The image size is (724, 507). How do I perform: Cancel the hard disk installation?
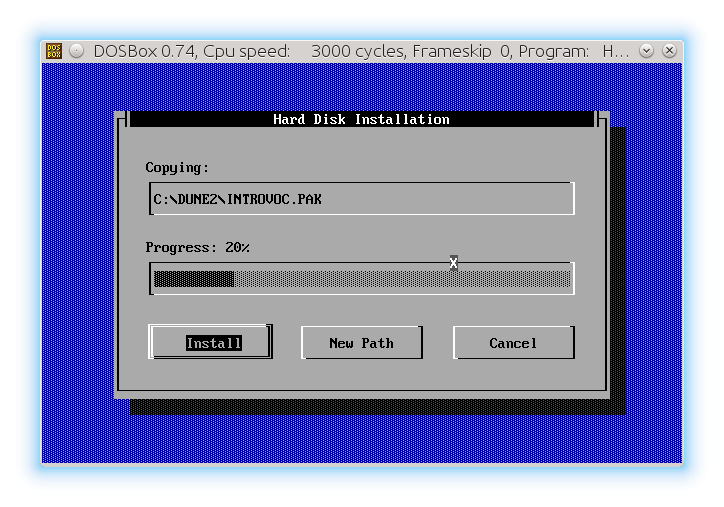point(513,343)
